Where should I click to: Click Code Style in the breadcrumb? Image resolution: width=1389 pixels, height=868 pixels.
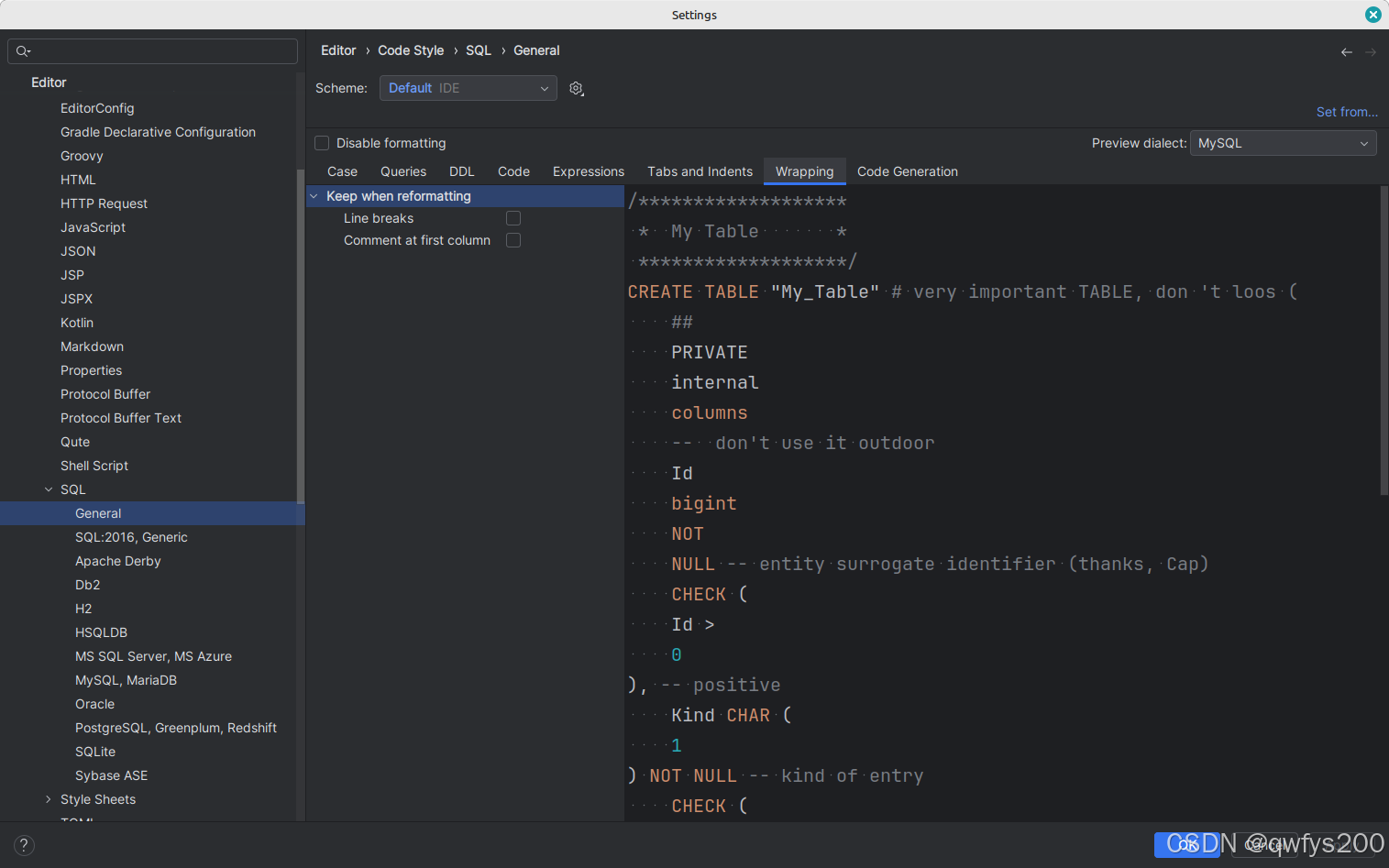click(x=411, y=50)
